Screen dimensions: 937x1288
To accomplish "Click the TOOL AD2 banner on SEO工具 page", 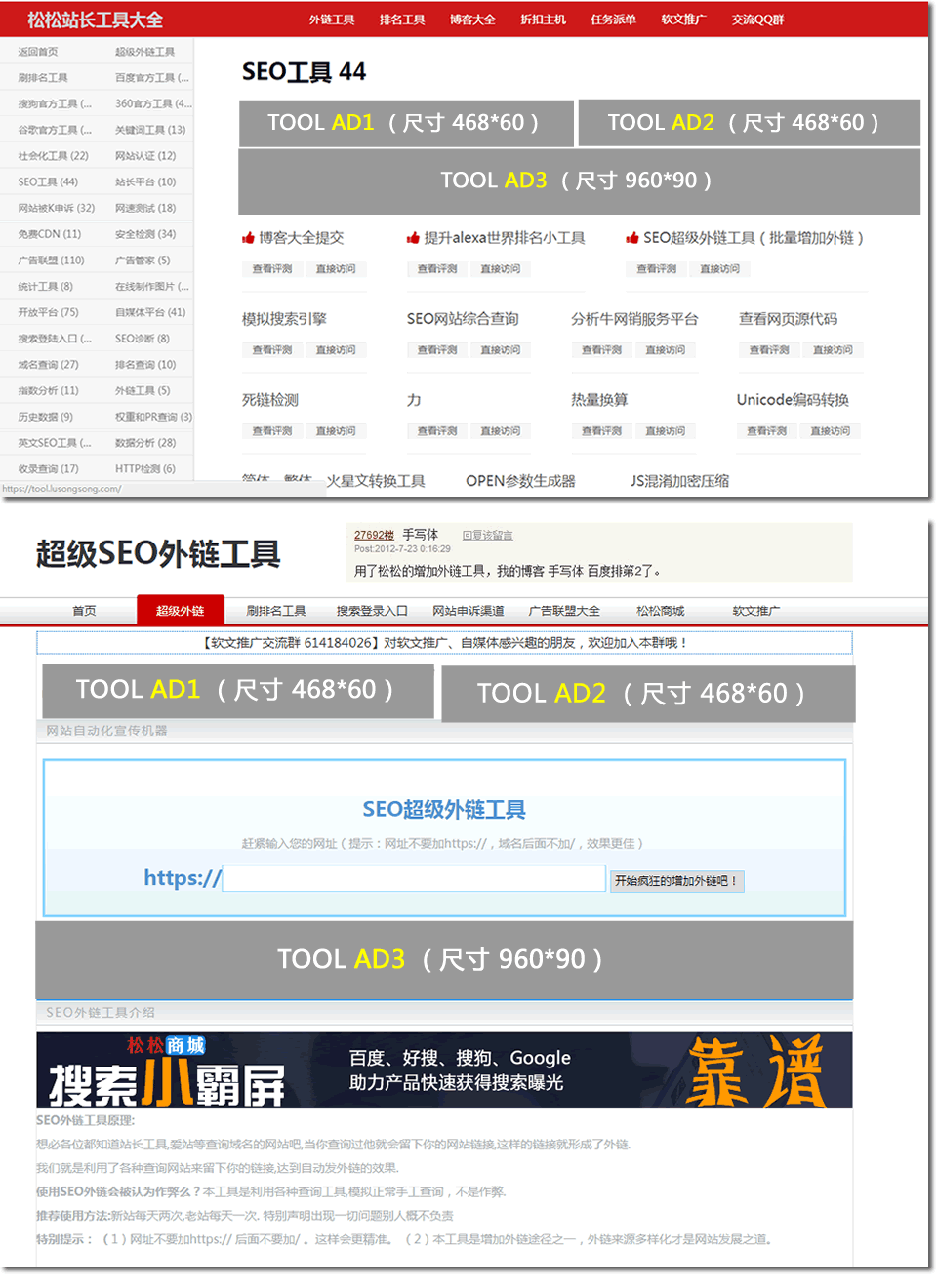I will (749, 123).
